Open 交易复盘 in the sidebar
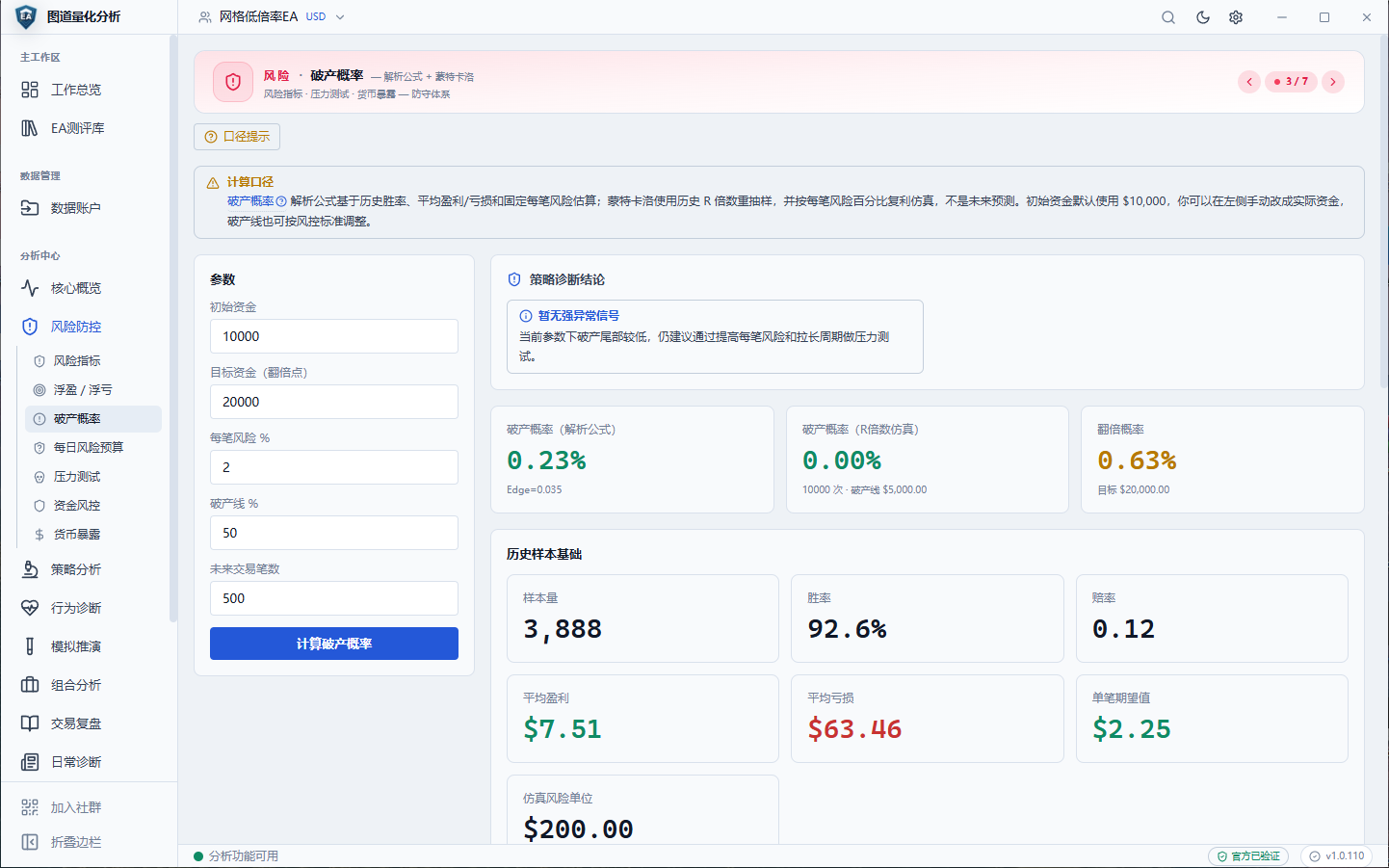Screen dimensions: 1389x868 pyautogui.click(x=90, y=723)
